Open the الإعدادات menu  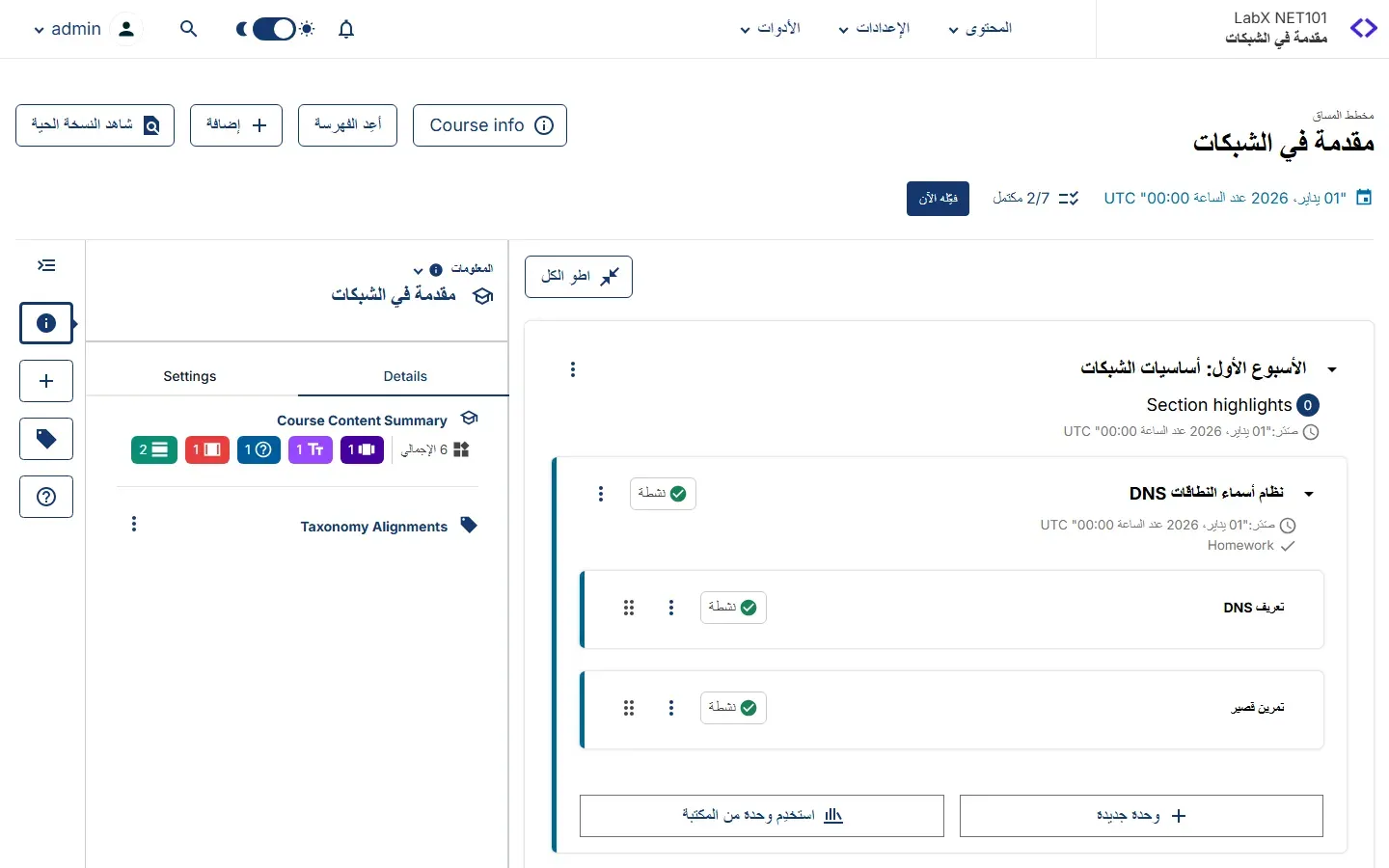pyautogui.click(x=874, y=29)
